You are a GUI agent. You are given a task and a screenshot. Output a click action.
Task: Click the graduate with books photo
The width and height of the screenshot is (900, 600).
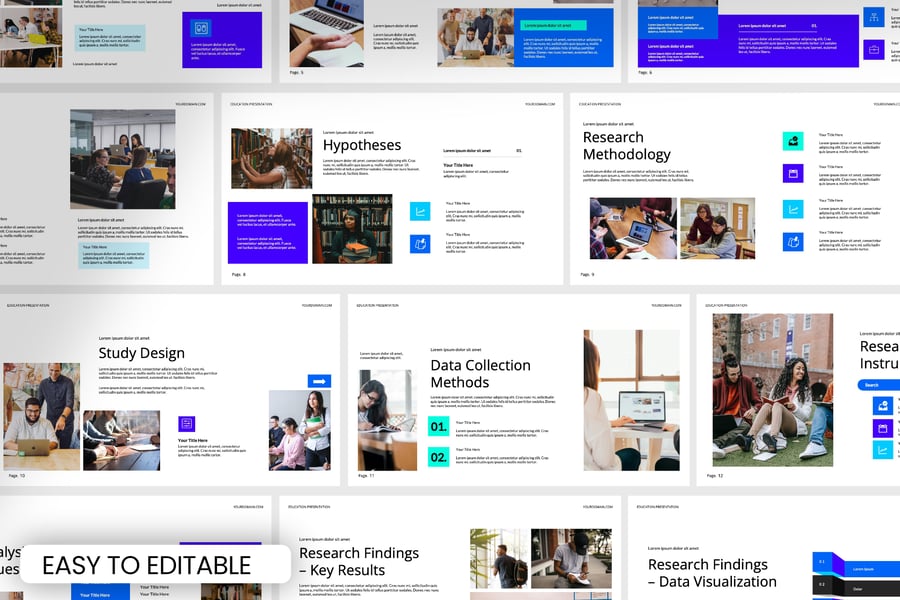[352, 229]
